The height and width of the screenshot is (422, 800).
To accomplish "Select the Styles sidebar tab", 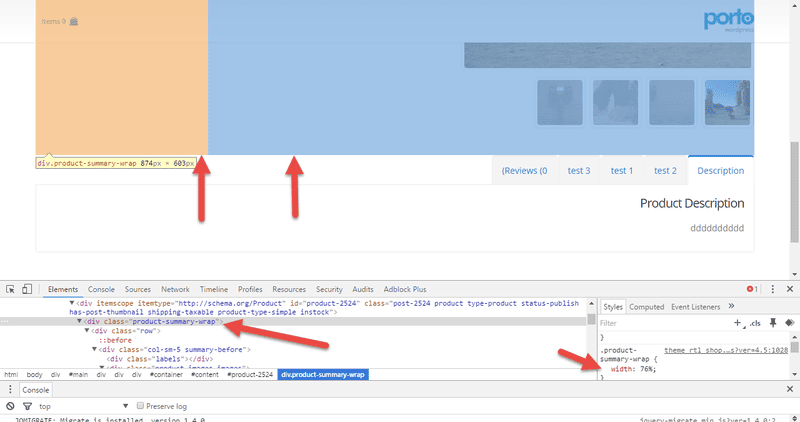I will [613, 307].
